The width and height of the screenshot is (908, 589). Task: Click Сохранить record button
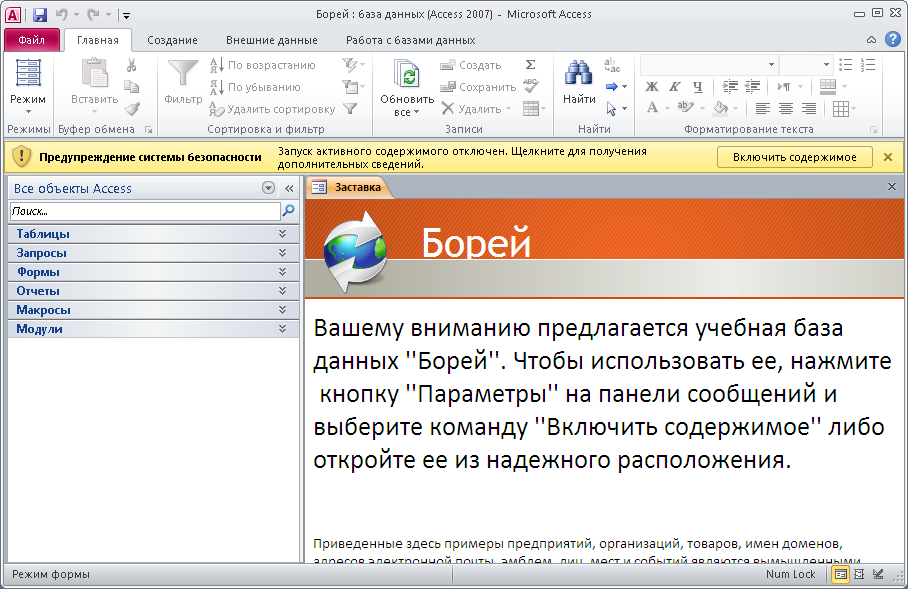pyautogui.click(x=478, y=87)
